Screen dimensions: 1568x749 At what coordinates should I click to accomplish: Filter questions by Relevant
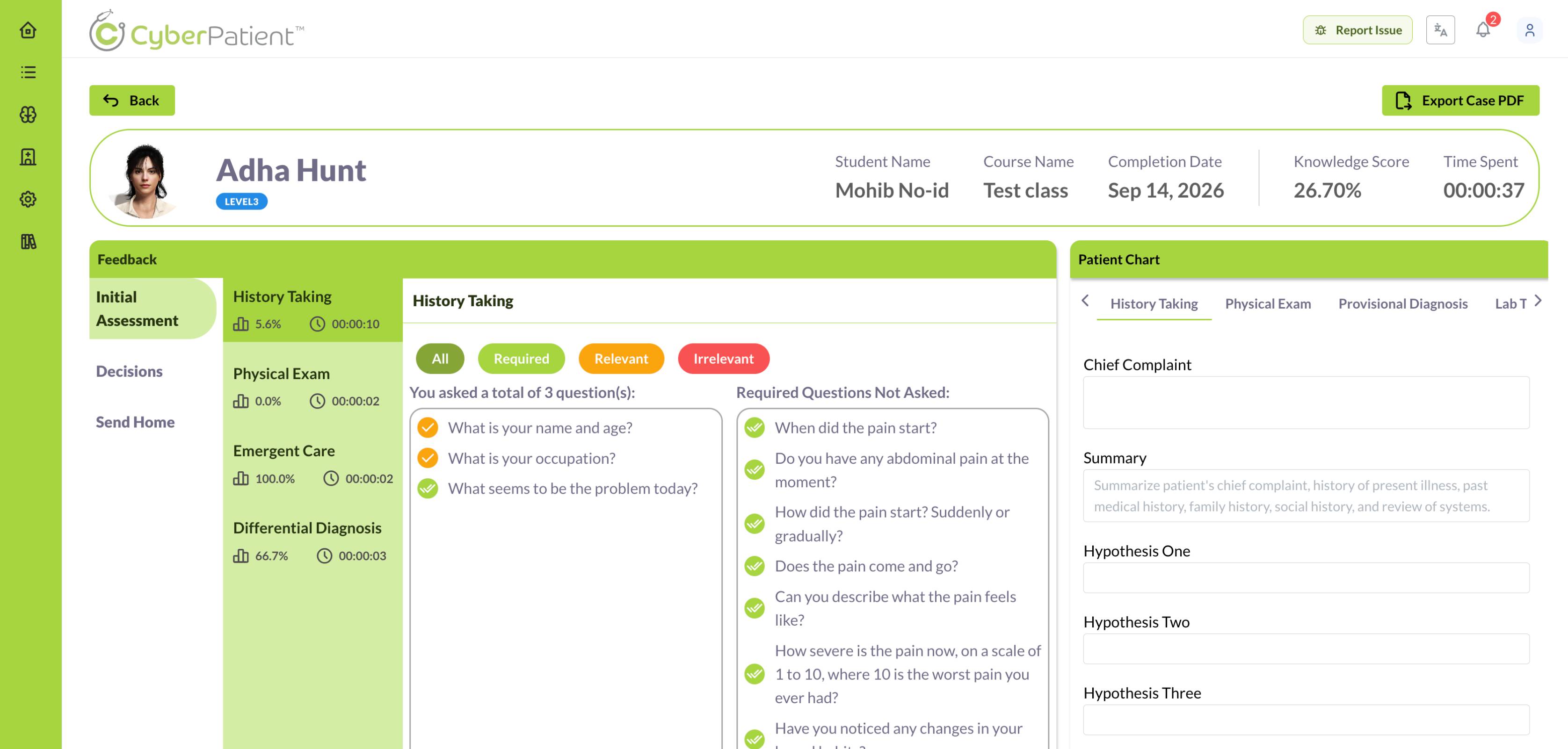coord(621,359)
